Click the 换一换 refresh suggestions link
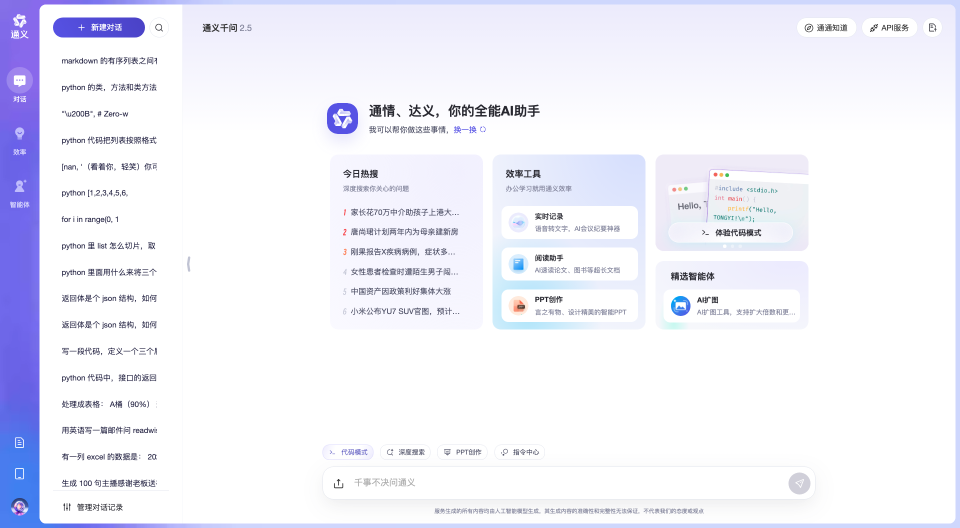960x528 pixels. point(470,130)
